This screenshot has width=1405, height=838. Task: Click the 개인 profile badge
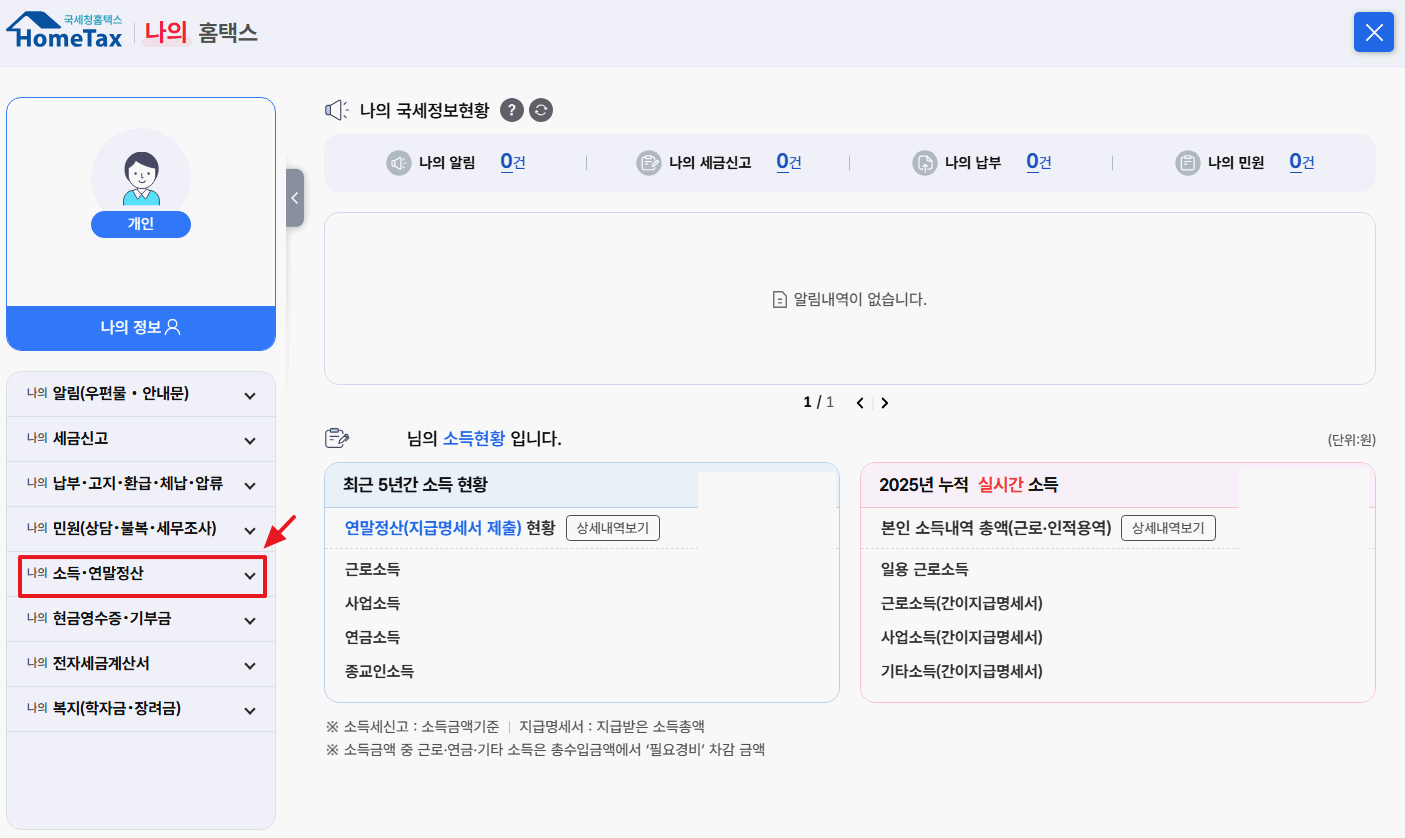pyautogui.click(x=140, y=224)
